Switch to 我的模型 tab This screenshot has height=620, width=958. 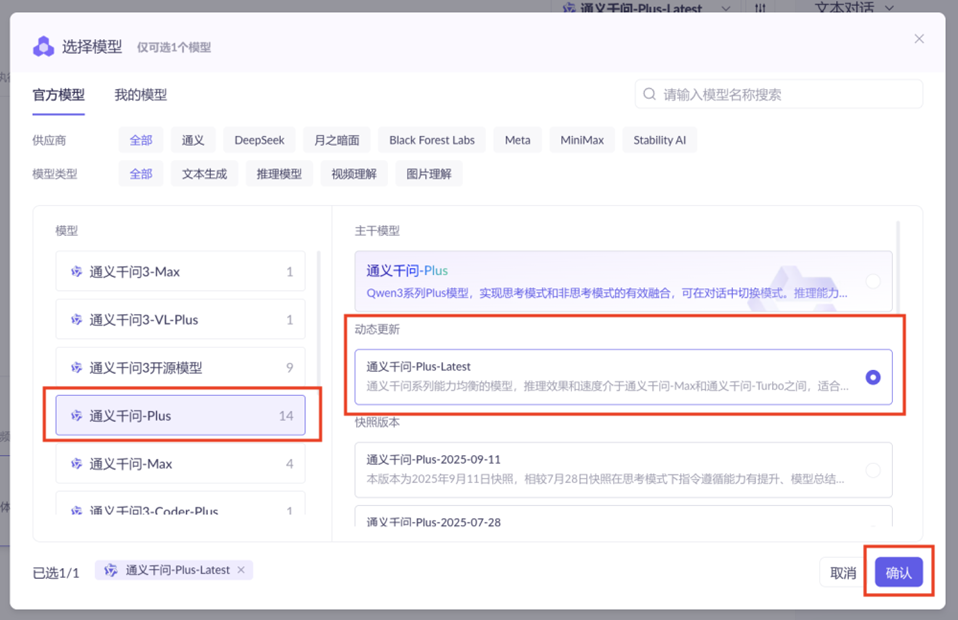pyautogui.click(x=141, y=95)
